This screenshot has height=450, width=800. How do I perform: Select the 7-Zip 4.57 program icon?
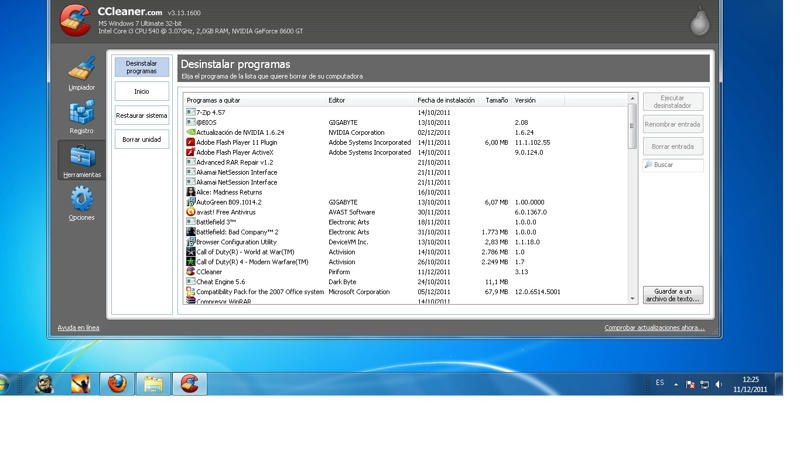click(190, 112)
